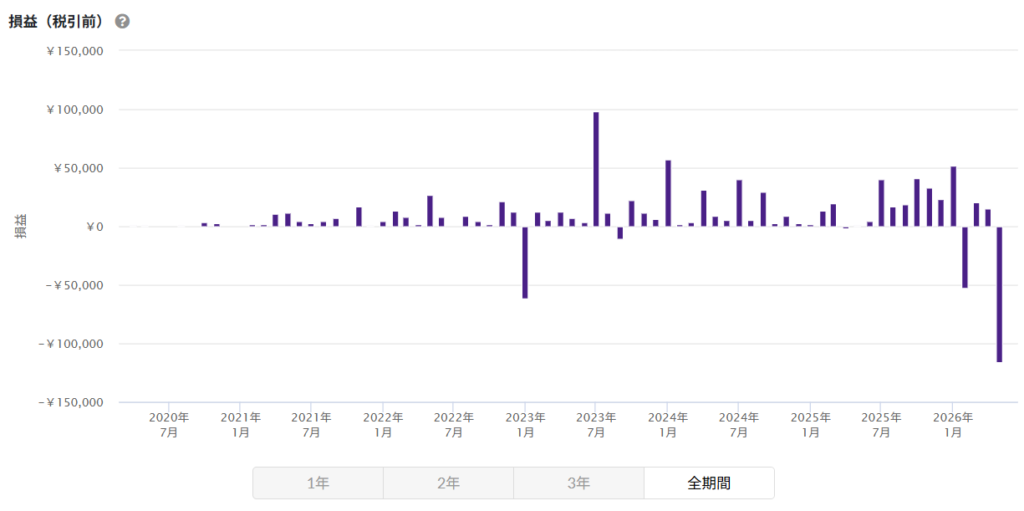Click the 2021年 1月 axis label
1024x511 pixels.
(240, 424)
